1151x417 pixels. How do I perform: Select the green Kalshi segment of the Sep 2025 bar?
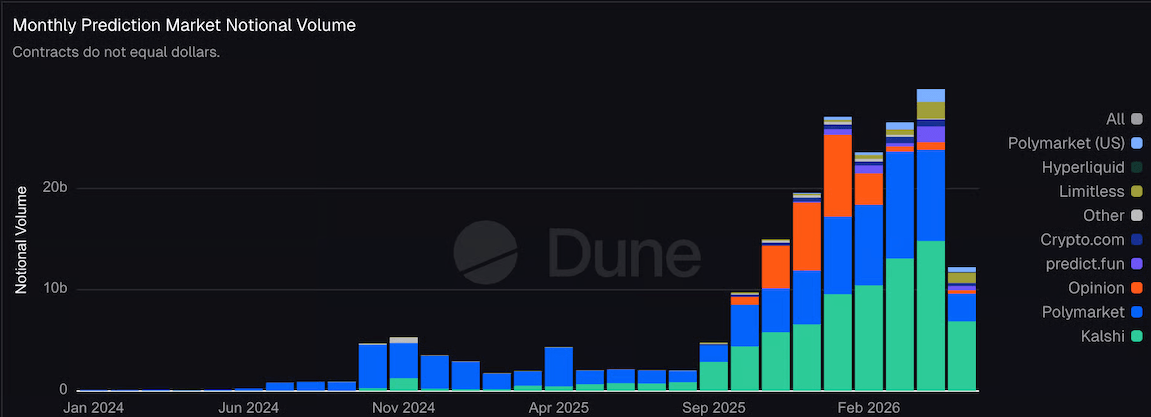pos(714,376)
